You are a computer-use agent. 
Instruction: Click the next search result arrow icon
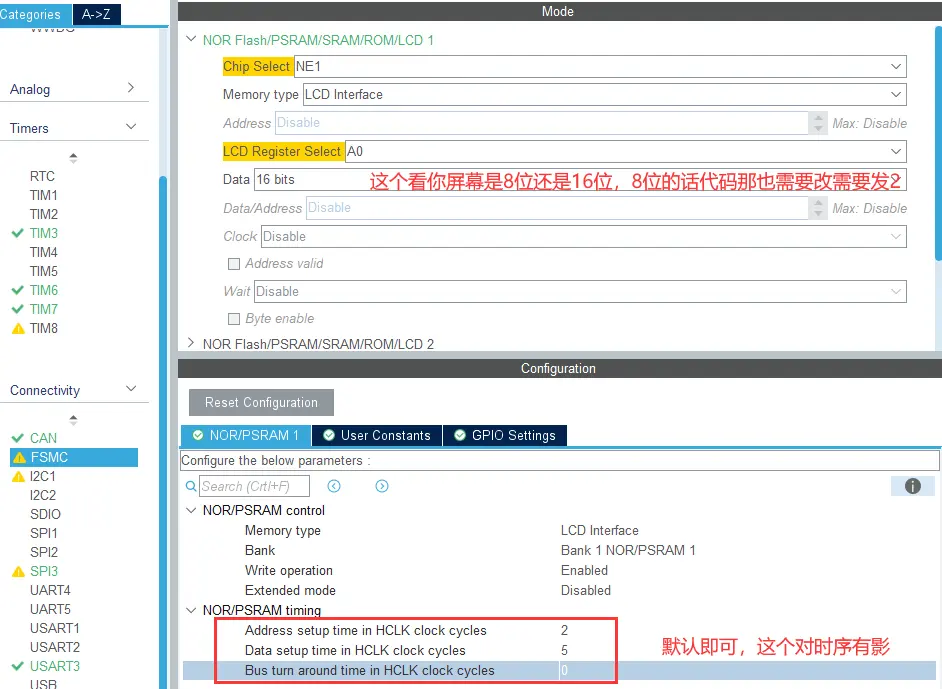[x=382, y=486]
